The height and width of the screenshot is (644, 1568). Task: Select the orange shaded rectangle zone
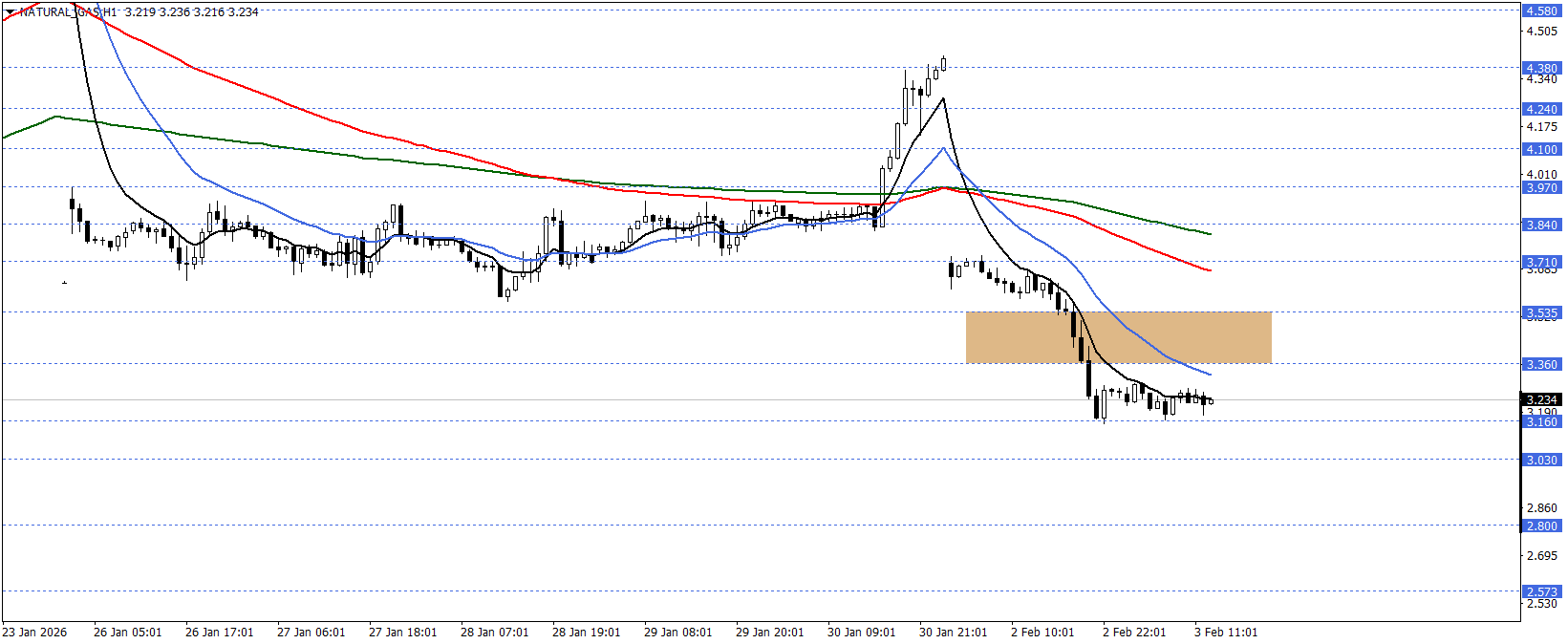pos(1118,337)
